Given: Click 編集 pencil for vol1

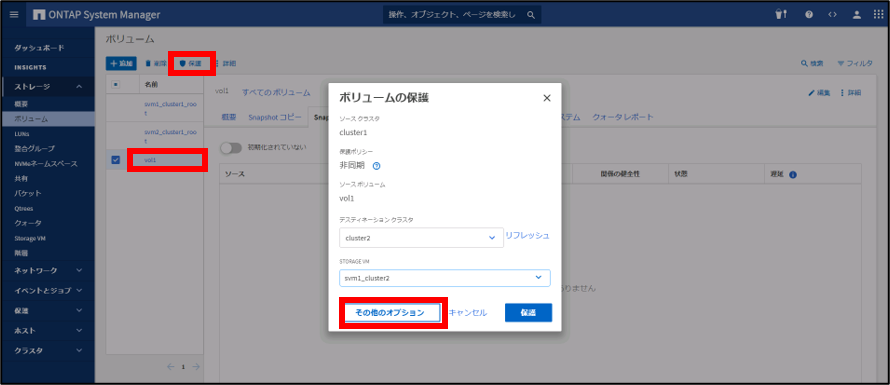Looking at the screenshot, I should click(x=819, y=93).
